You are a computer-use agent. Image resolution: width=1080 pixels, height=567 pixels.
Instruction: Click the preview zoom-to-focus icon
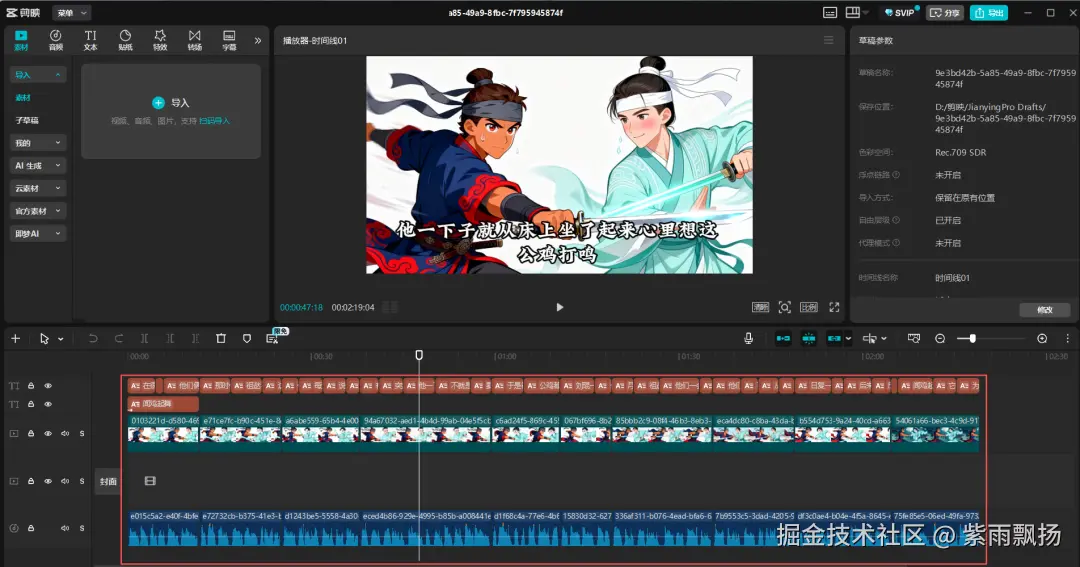785,307
